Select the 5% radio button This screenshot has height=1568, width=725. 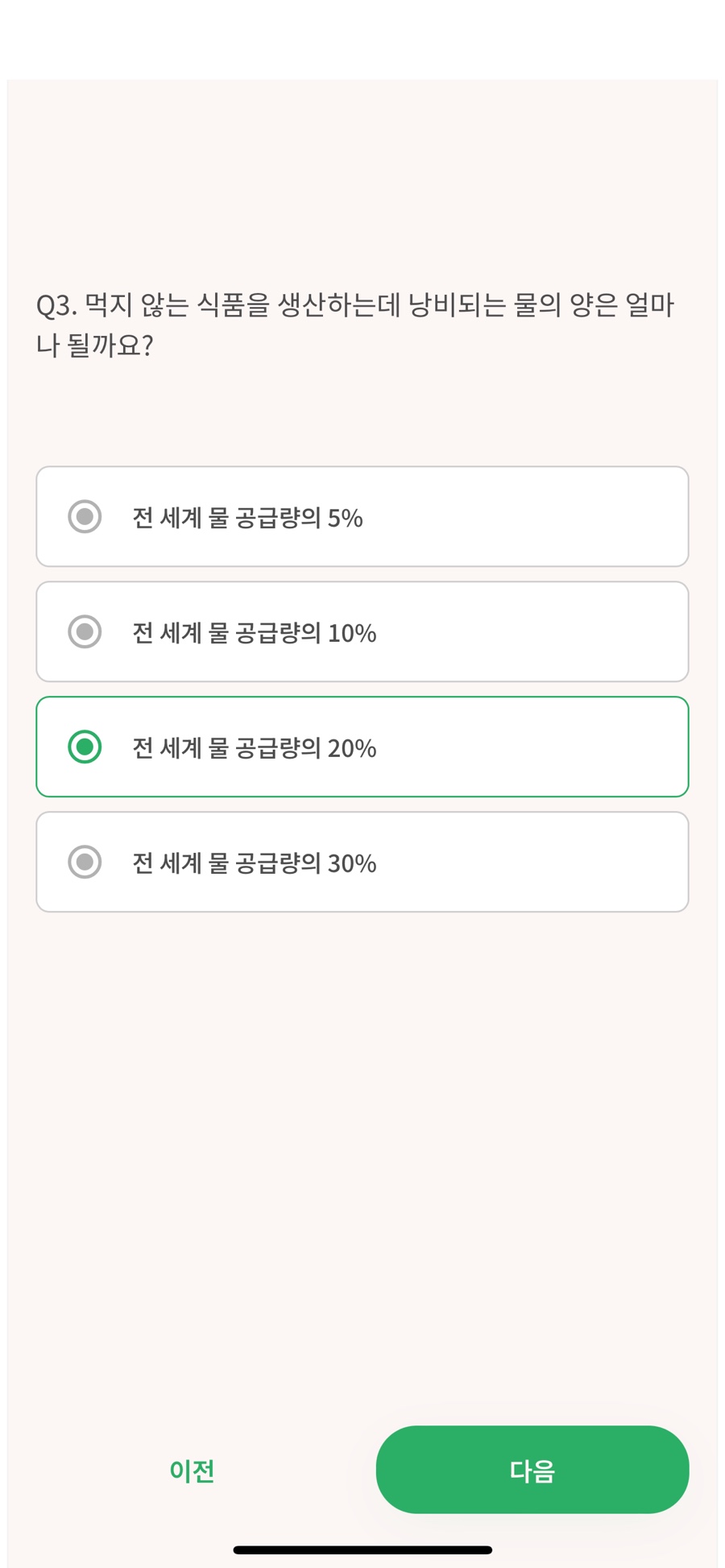point(85,516)
